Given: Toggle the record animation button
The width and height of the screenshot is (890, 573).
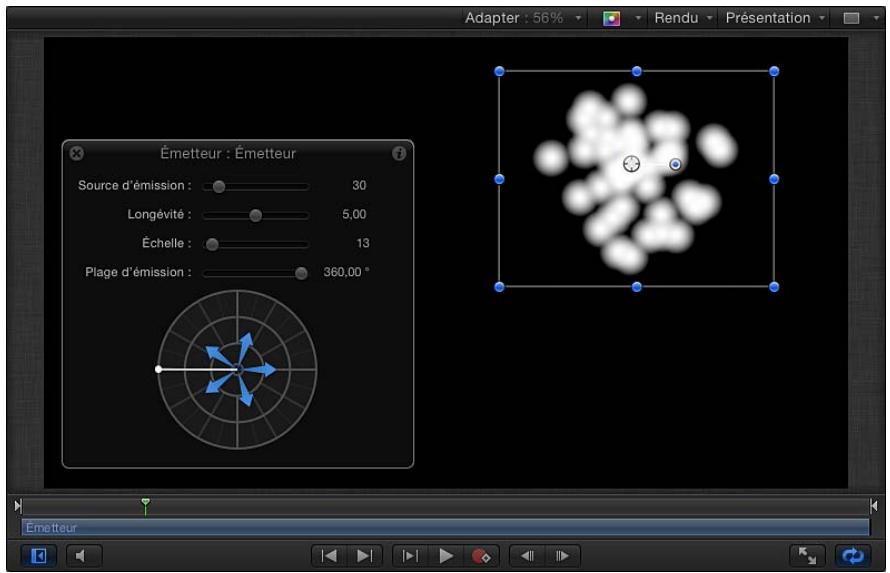Looking at the screenshot, I should pyautogui.click(x=481, y=556).
